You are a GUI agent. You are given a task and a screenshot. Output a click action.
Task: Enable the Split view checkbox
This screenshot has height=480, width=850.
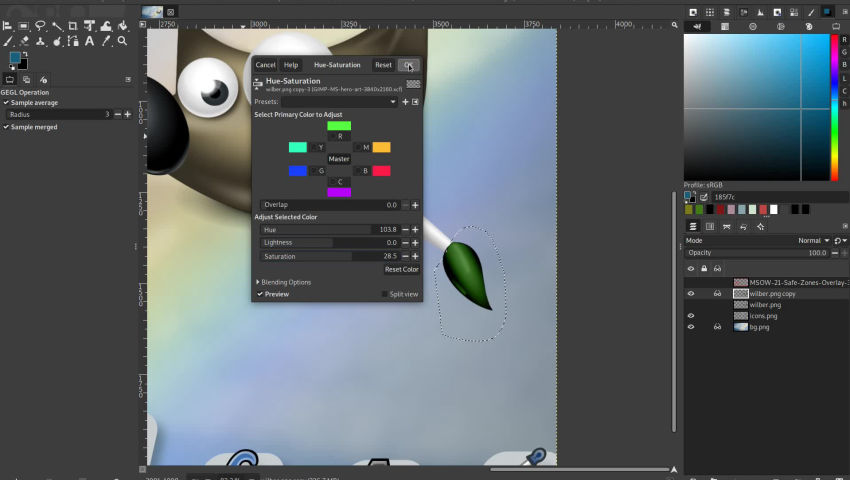[400, 294]
